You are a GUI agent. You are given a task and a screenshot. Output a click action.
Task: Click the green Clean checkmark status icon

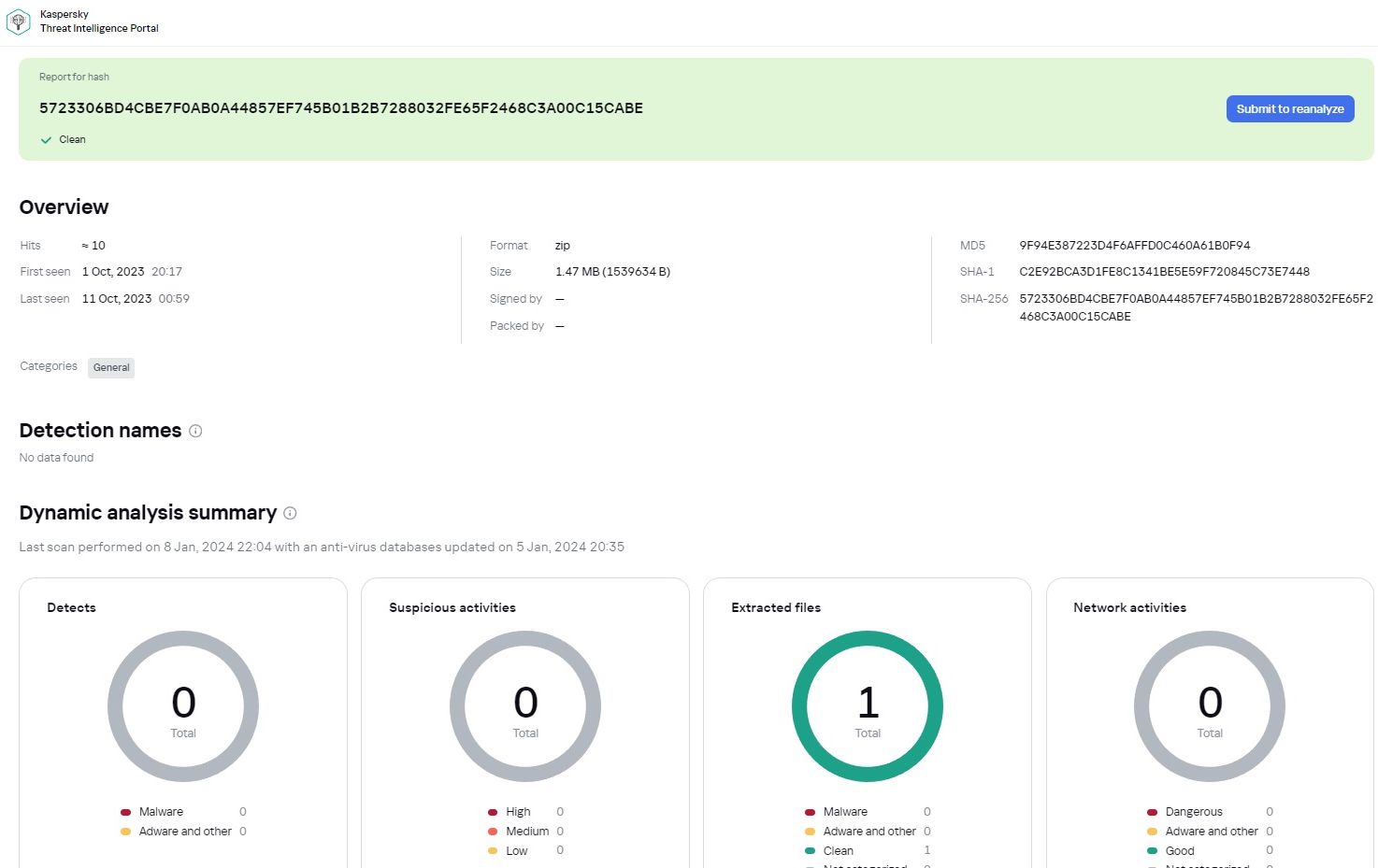pyautogui.click(x=45, y=139)
